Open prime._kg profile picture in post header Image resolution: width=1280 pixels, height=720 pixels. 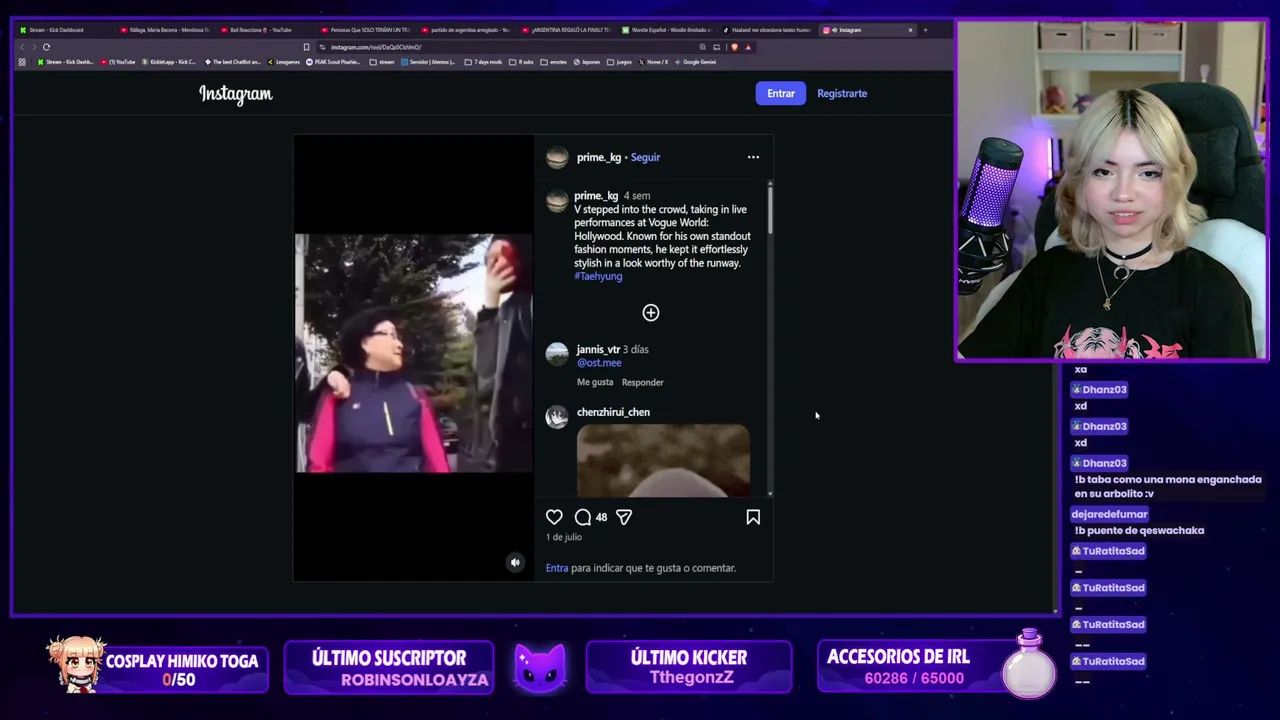(x=557, y=157)
